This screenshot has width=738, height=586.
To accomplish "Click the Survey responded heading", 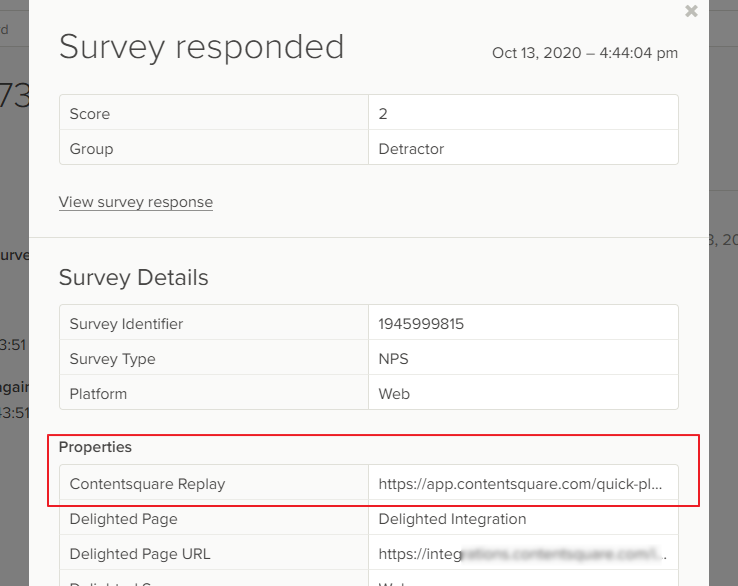I will (201, 47).
